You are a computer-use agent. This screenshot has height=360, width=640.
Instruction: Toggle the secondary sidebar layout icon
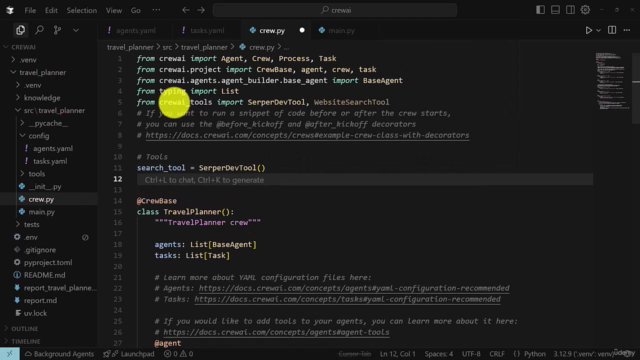pos(570,10)
